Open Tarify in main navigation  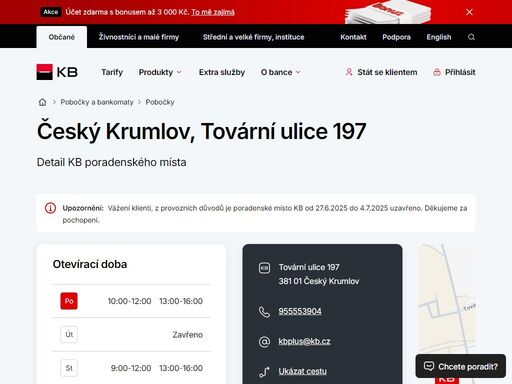point(112,72)
